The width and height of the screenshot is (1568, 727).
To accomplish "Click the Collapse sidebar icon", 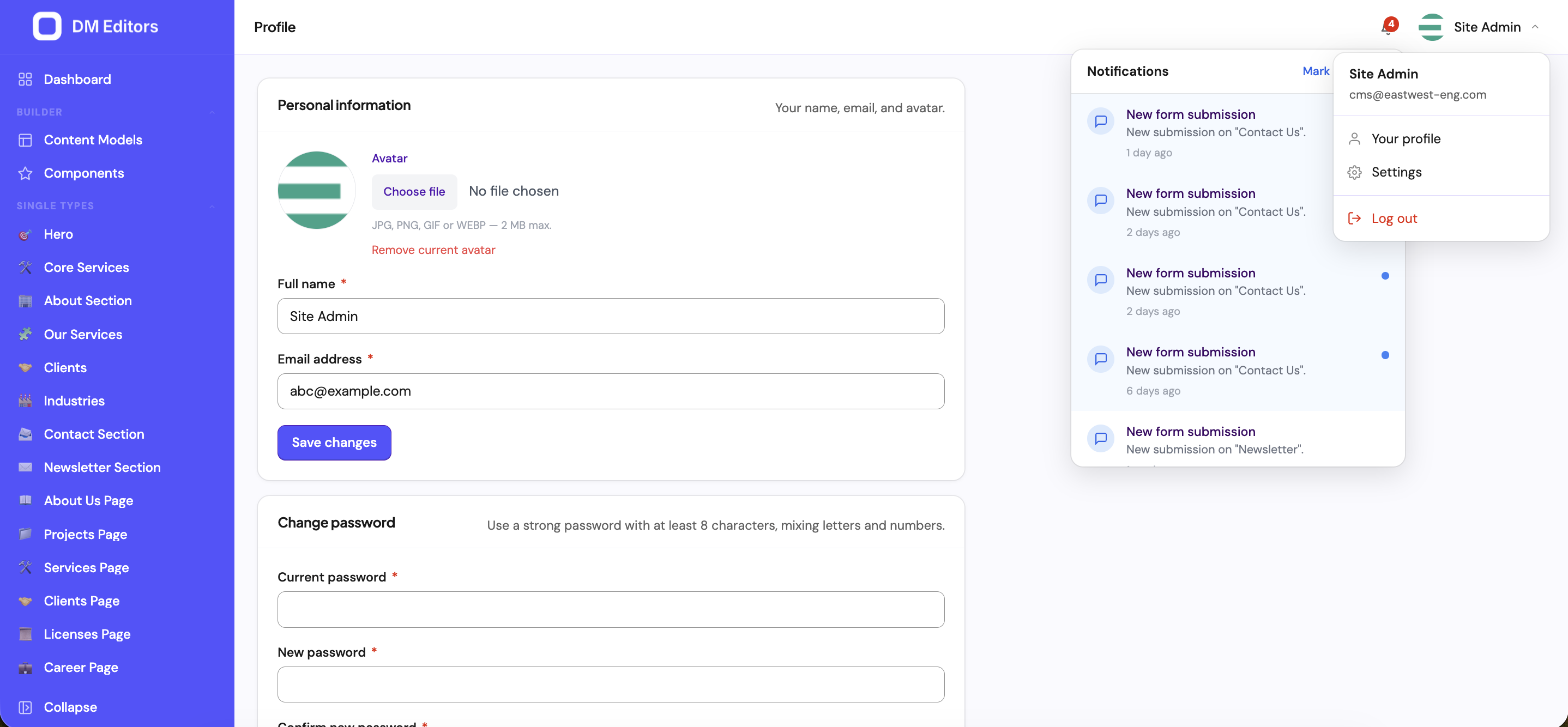I will pyautogui.click(x=25, y=707).
